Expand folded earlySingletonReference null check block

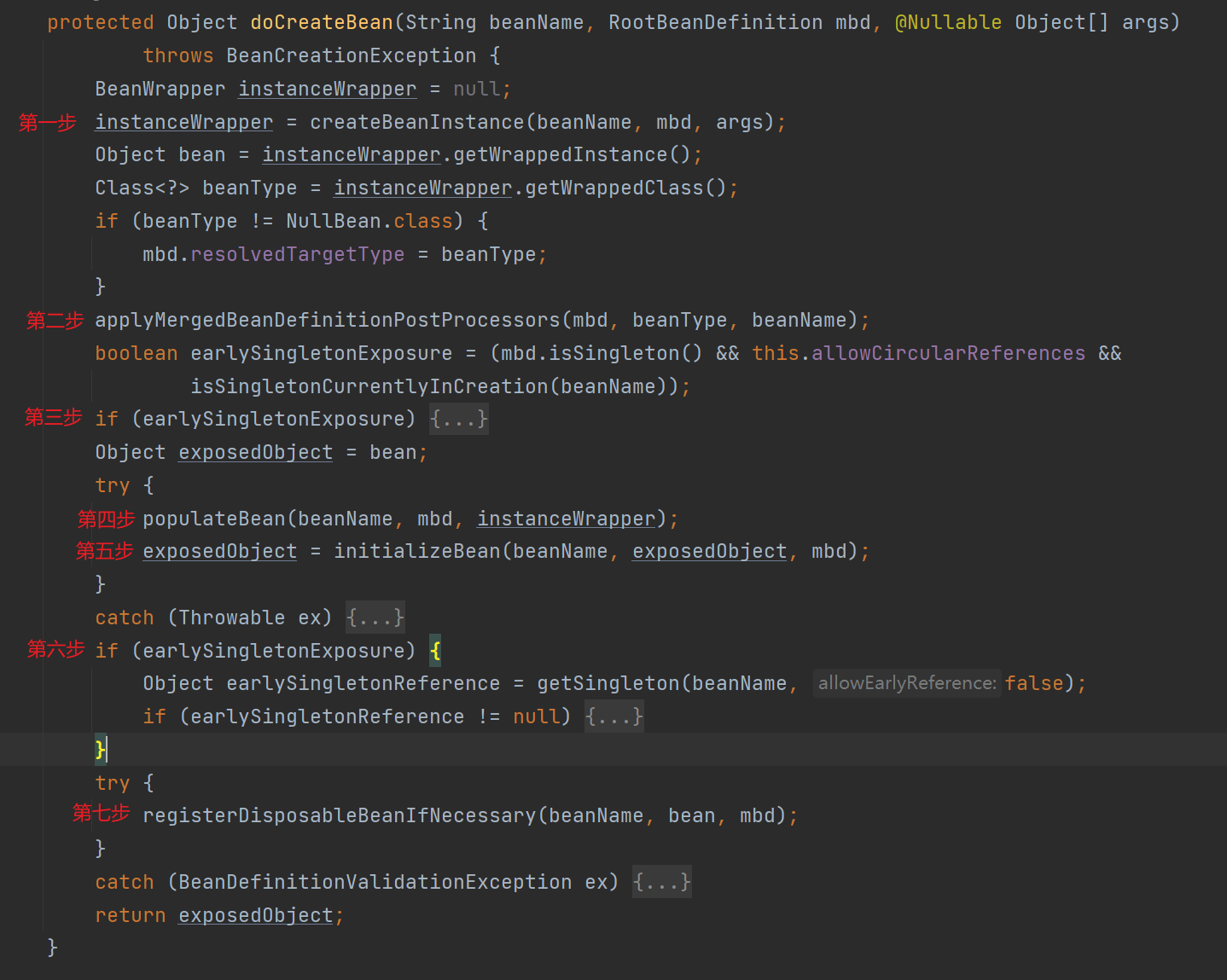coord(614,716)
